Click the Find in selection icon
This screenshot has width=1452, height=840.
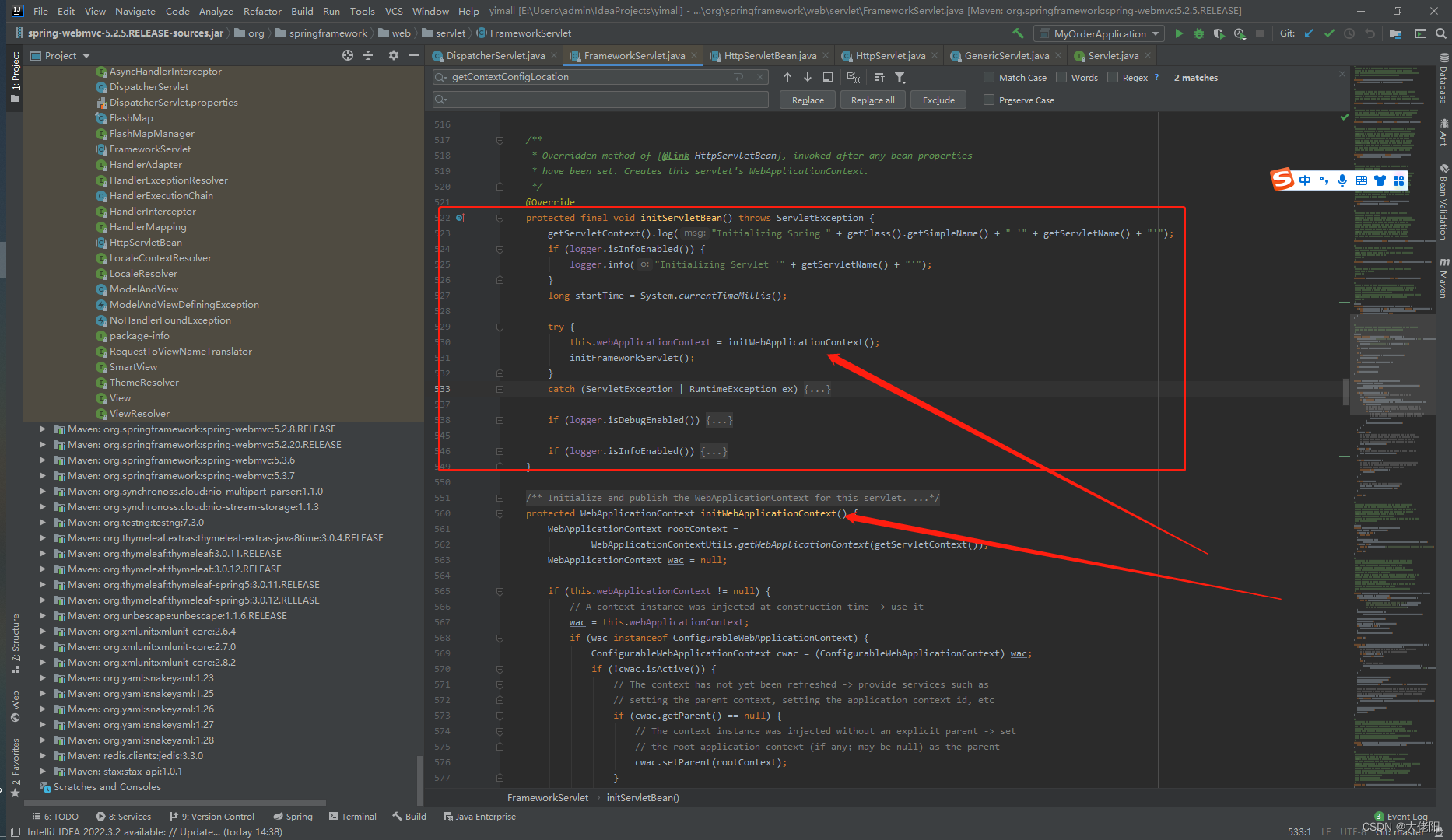[x=828, y=77]
